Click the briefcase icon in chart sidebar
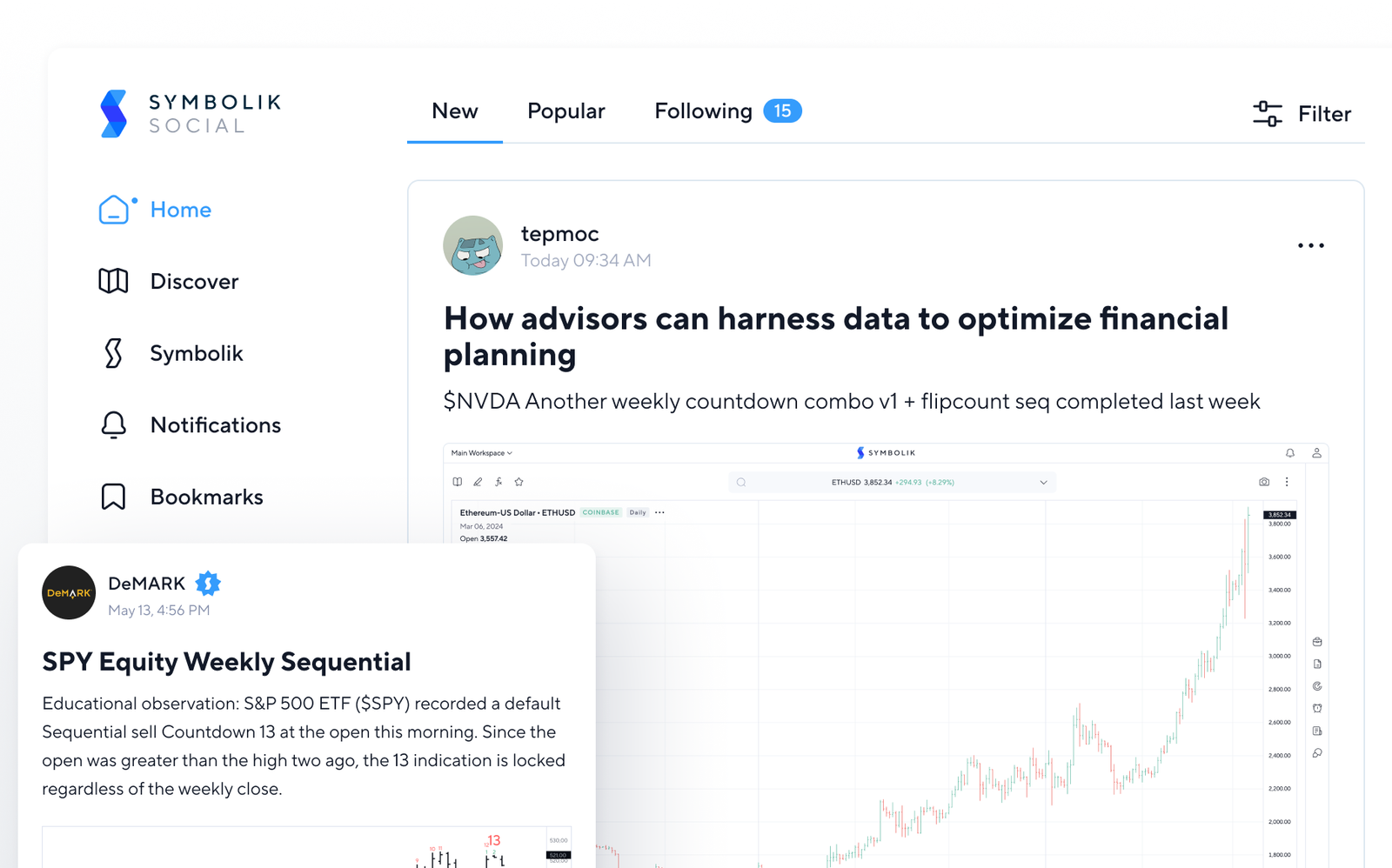 [1317, 642]
